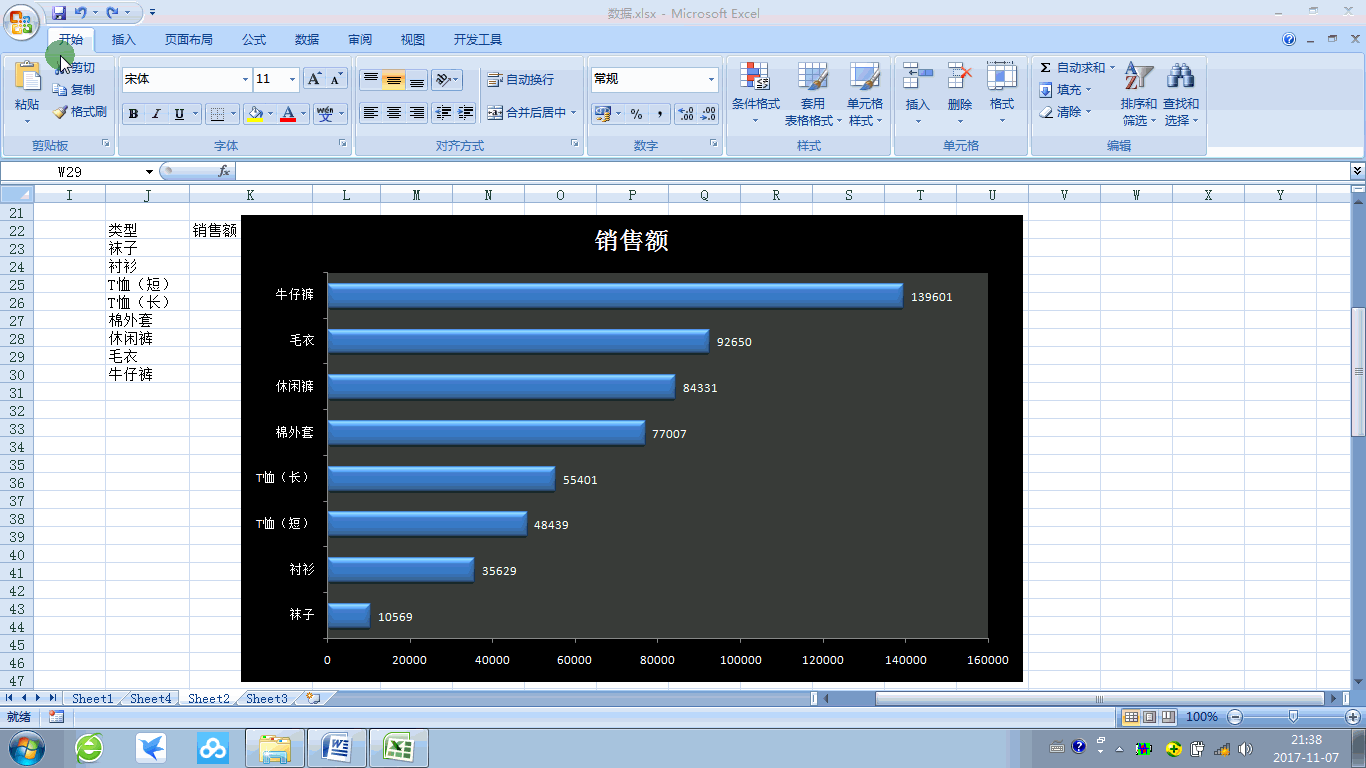Click the borders icon
Image resolution: width=1366 pixels, height=768 pixels.
(217, 114)
